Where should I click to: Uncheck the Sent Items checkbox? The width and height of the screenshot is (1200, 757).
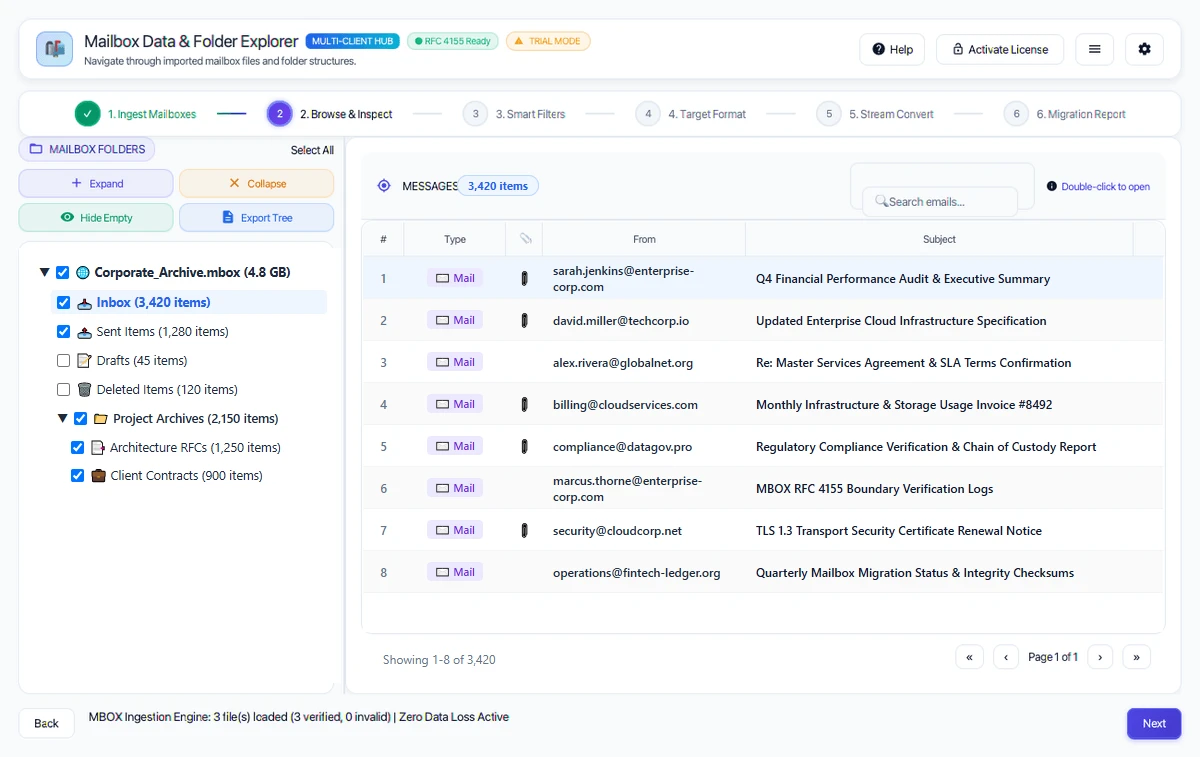[x=64, y=332]
